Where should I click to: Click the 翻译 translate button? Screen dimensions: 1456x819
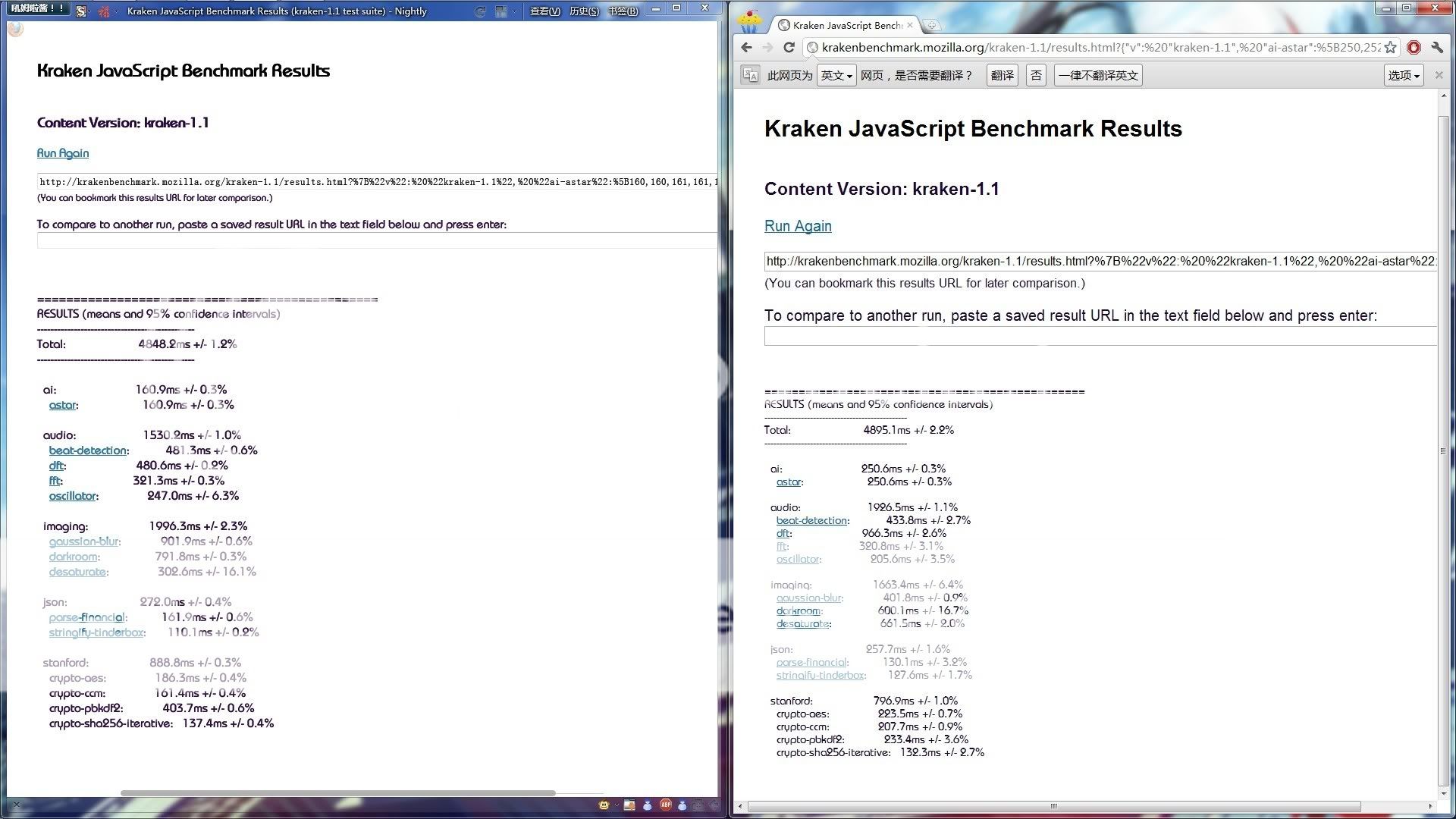1003,75
